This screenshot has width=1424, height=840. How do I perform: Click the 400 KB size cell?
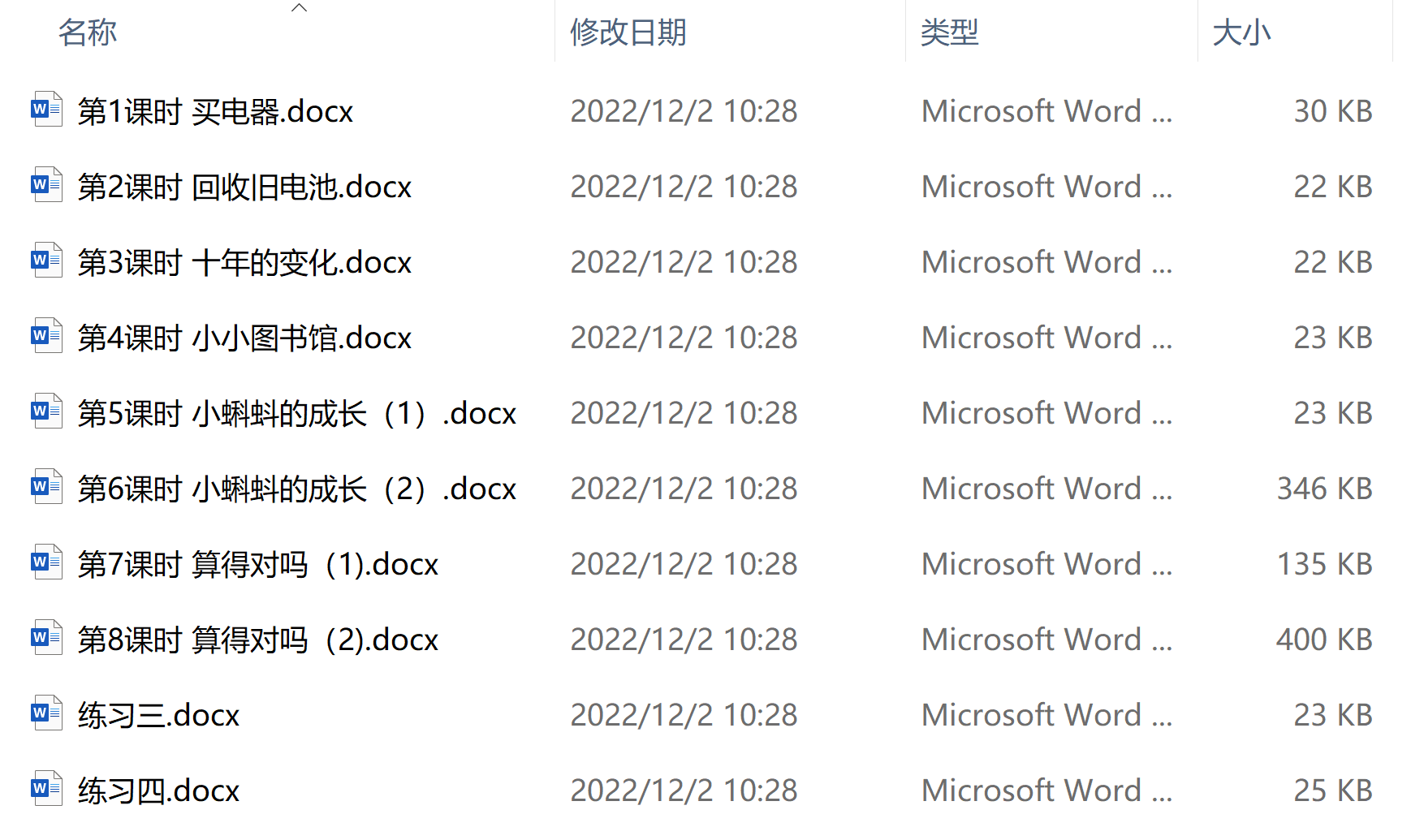coord(1324,640)
